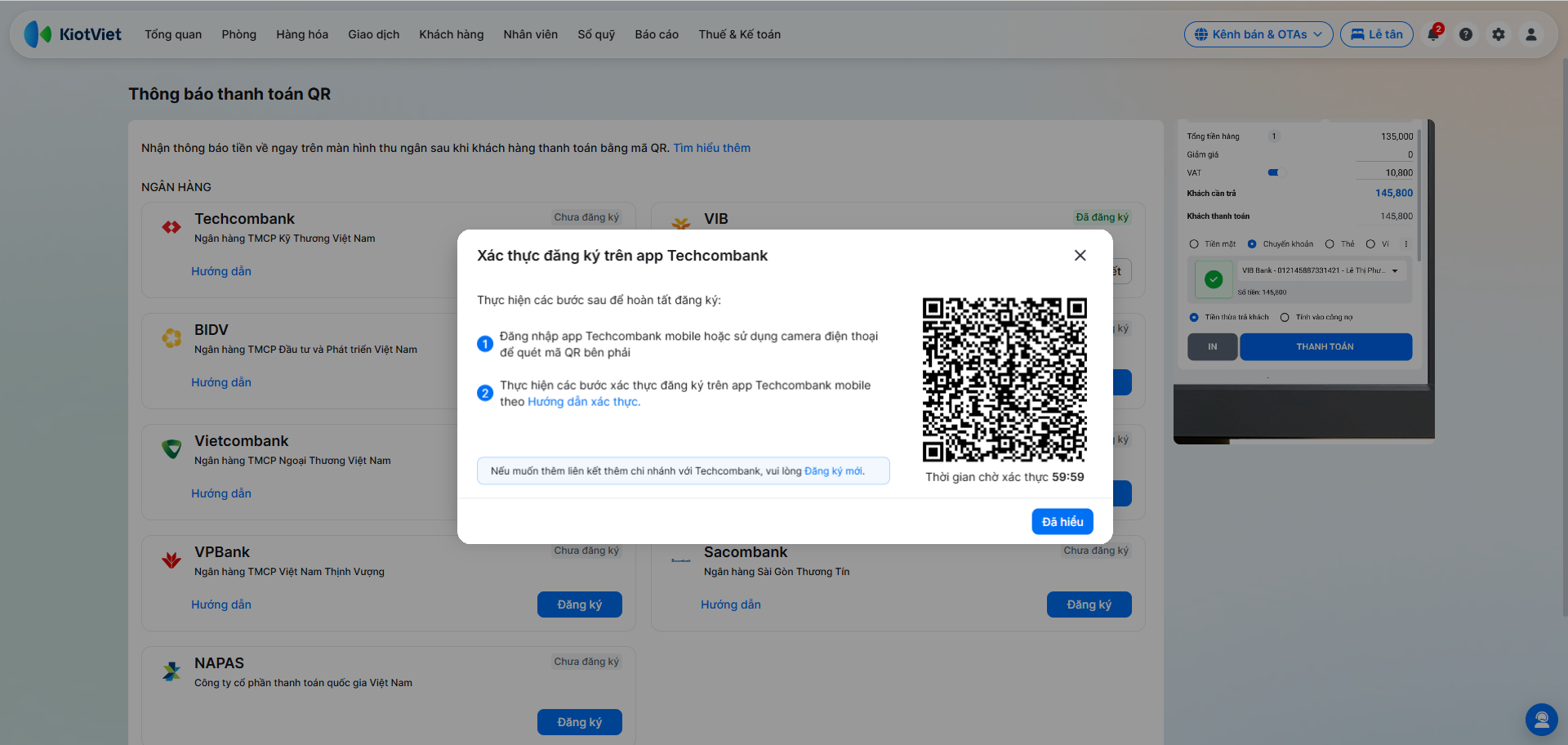The height and width of the screenshot is (745, 1568).
Task: Open the help question mark icon
Action: [1466, 34]
